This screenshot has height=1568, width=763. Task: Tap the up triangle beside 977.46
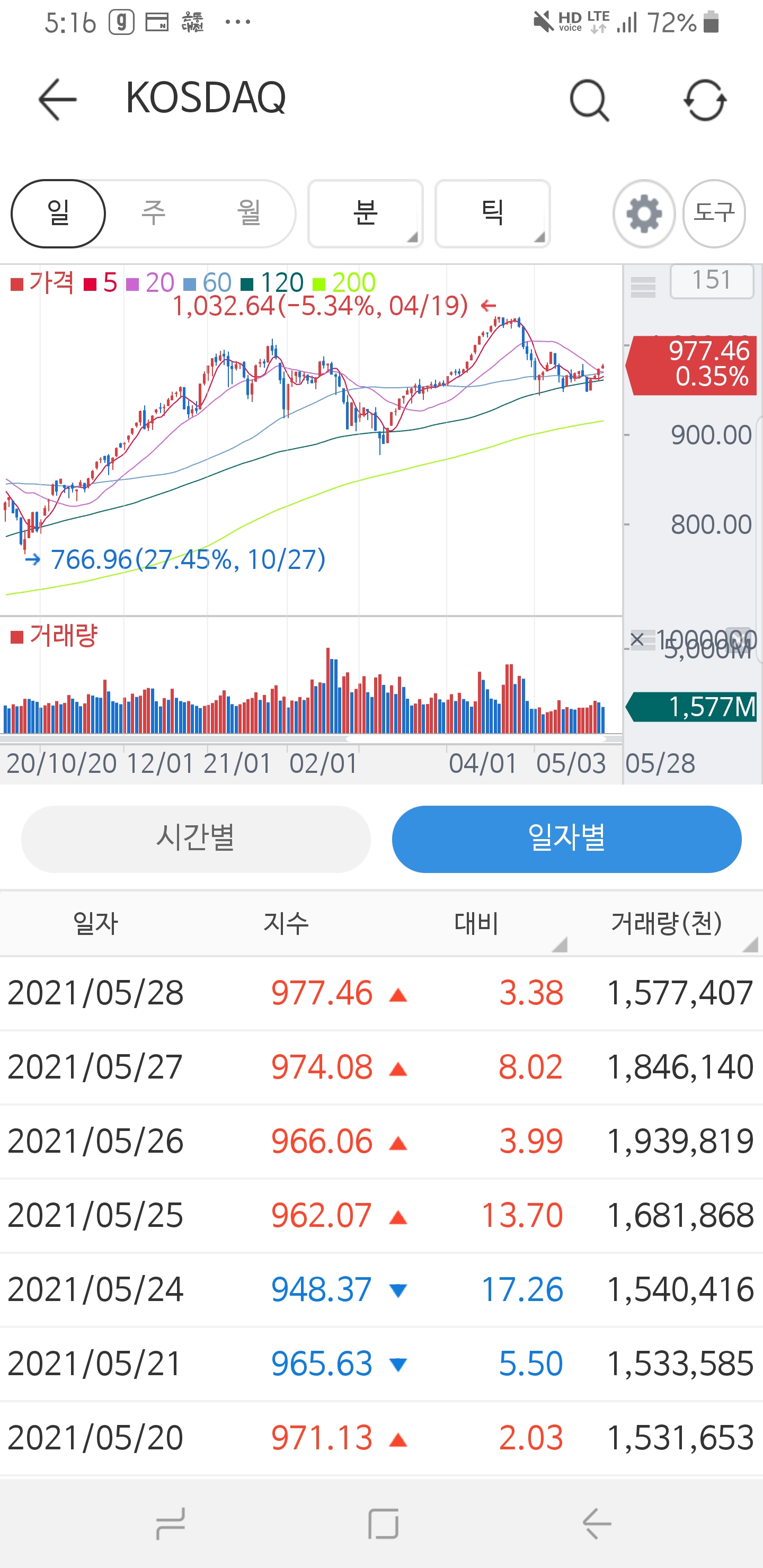tap(398, 995)
